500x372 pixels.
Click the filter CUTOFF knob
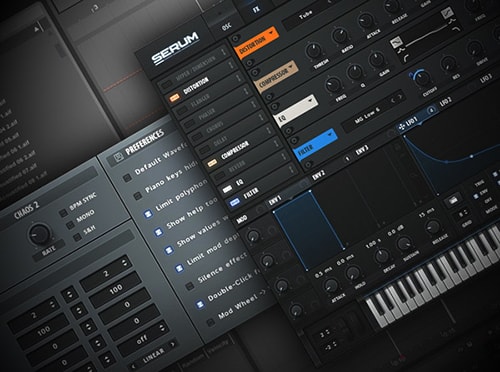click(422, 78)
